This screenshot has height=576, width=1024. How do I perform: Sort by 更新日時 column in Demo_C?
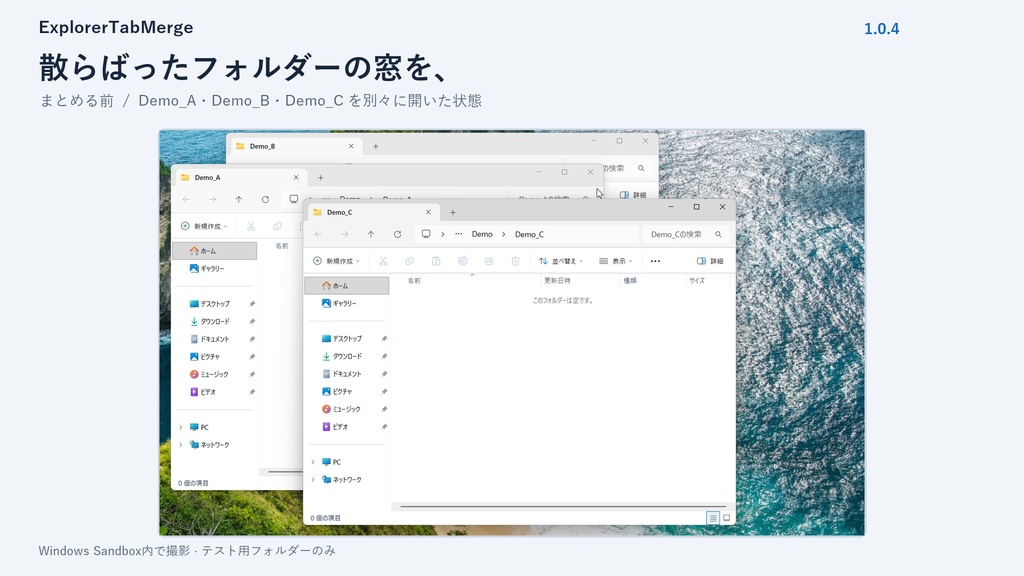point(557,281)
